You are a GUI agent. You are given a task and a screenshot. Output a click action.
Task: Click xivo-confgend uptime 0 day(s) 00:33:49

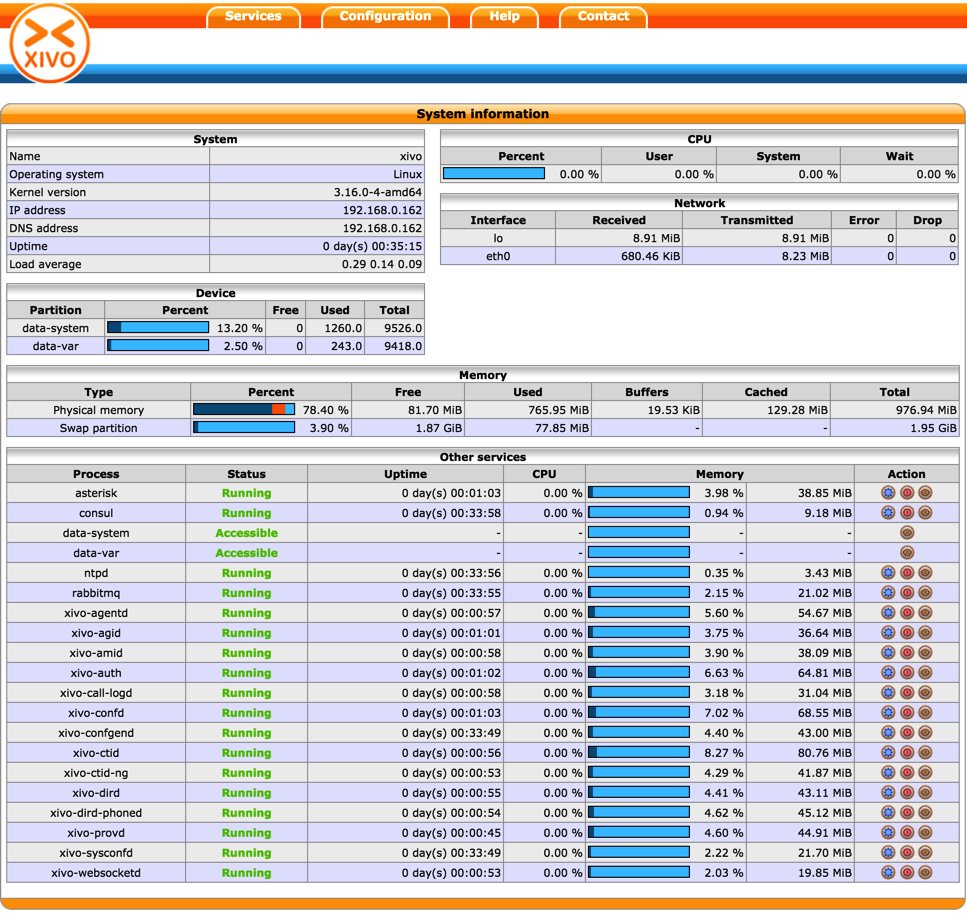coord(451,733)
